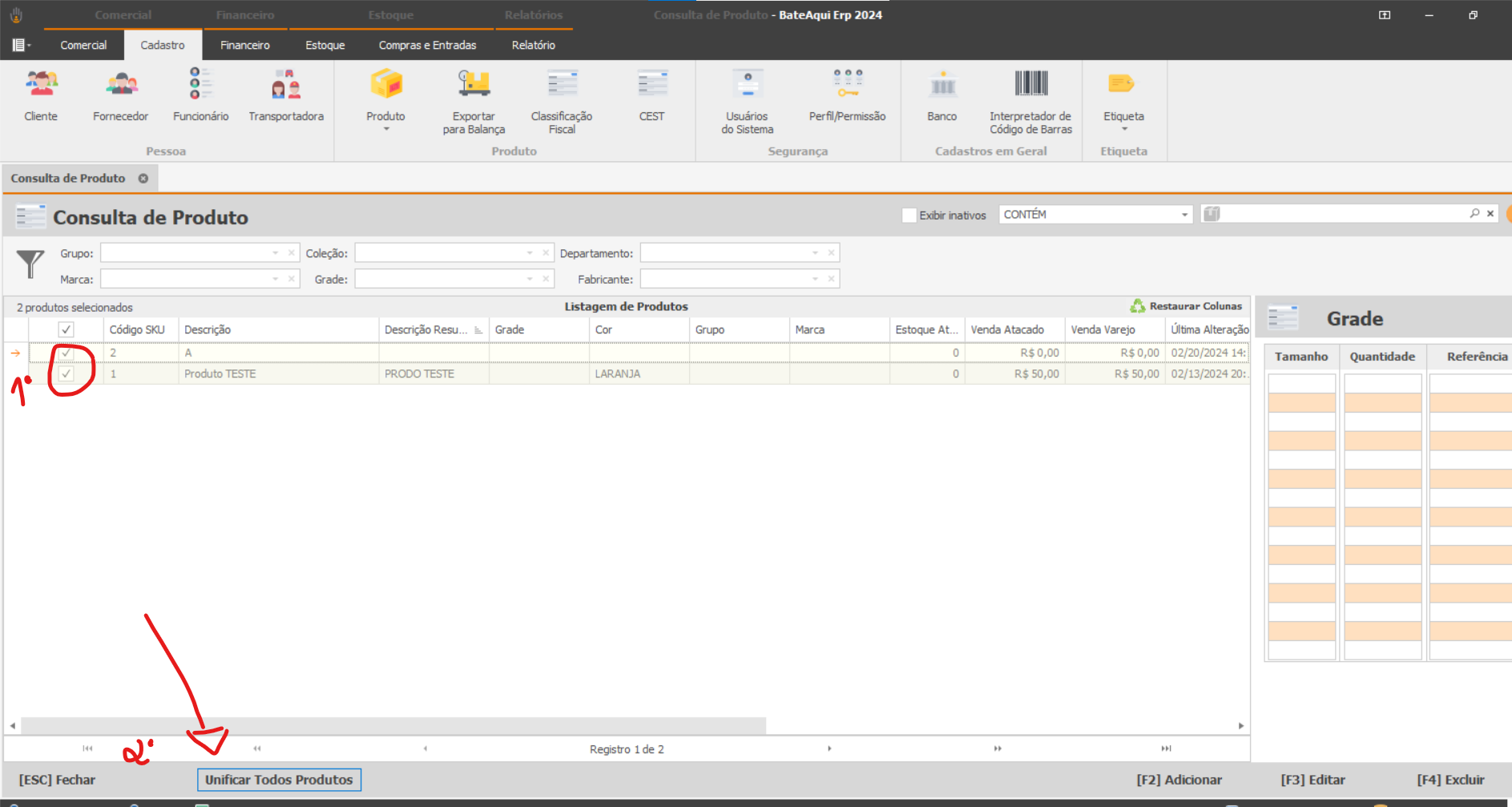The width and height of the screenshot is (1512, 807).
Task: Go to next record navigator arrow
Action: (829, 748)
